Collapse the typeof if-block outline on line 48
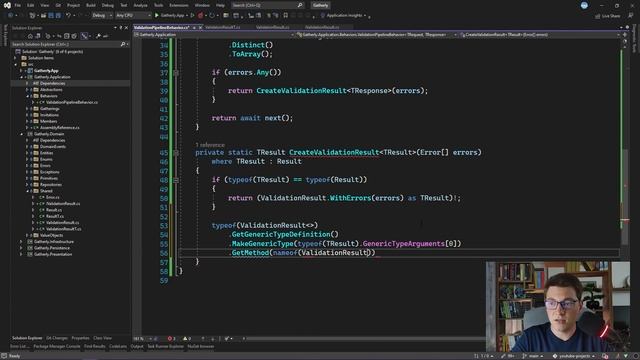 click(x=176, y=180)
